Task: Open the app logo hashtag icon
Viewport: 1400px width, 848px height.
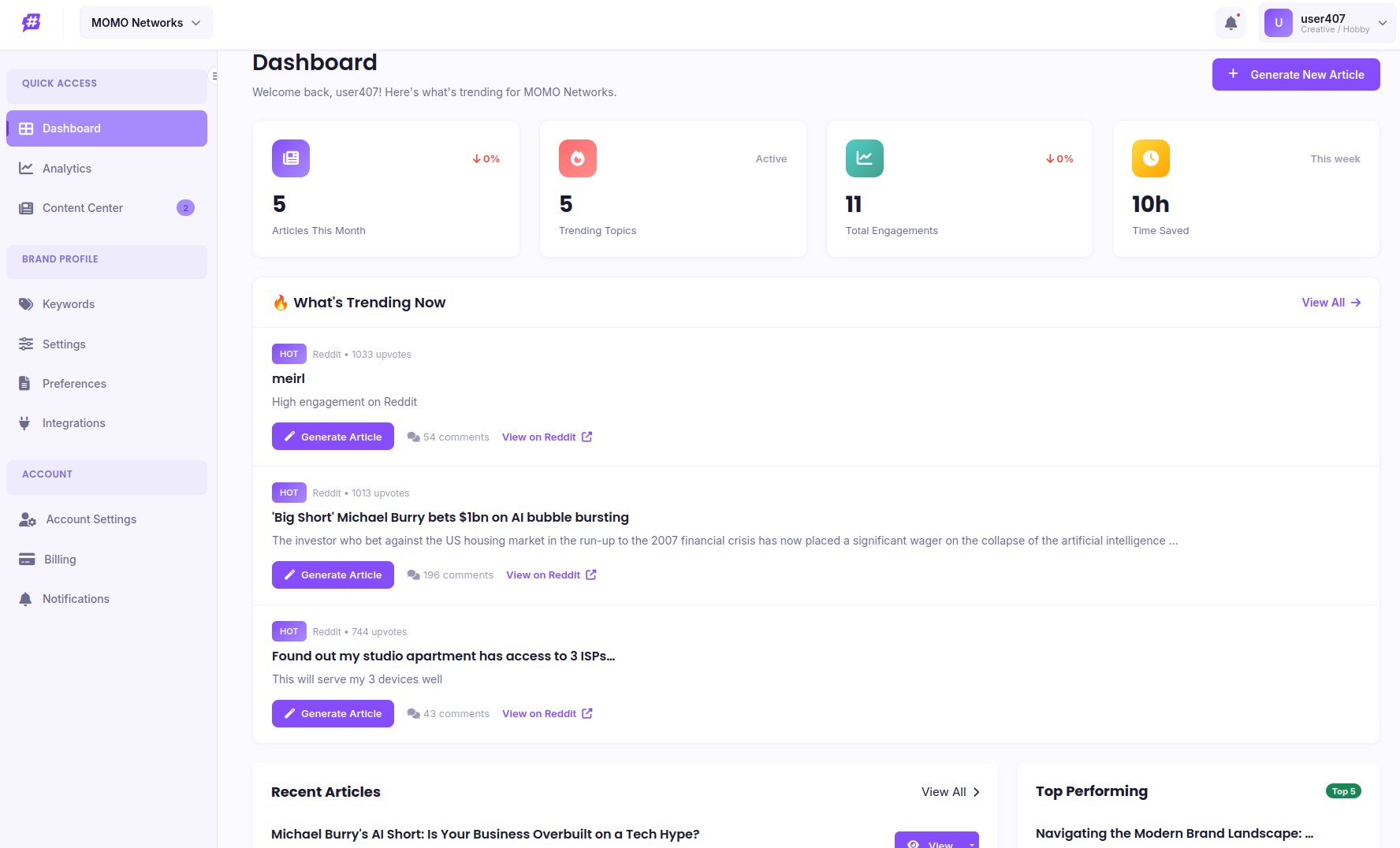Action: coord(32,22)
